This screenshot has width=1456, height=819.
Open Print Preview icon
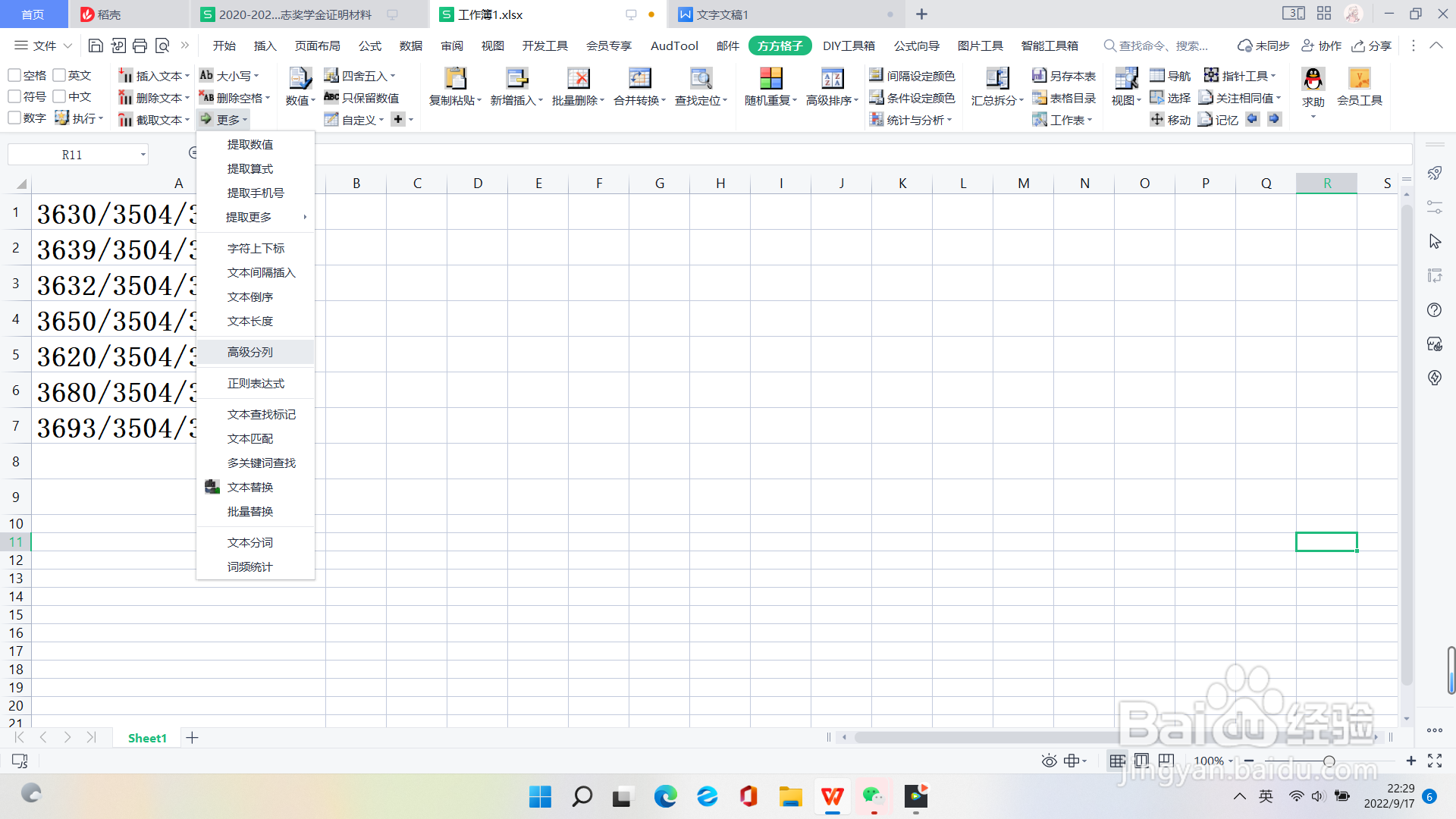pyautogui.click(x=162, y=45)
